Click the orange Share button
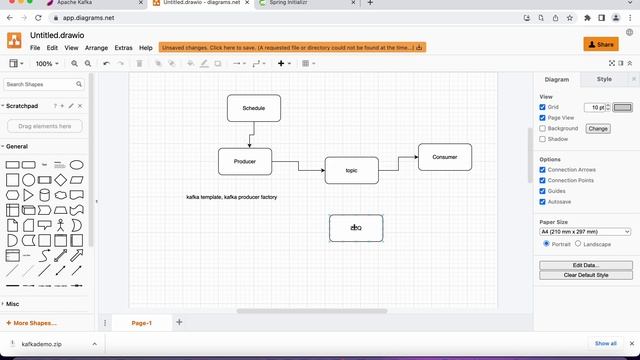Viewport: 640px width, 360px height. click(x=601, y=44)
